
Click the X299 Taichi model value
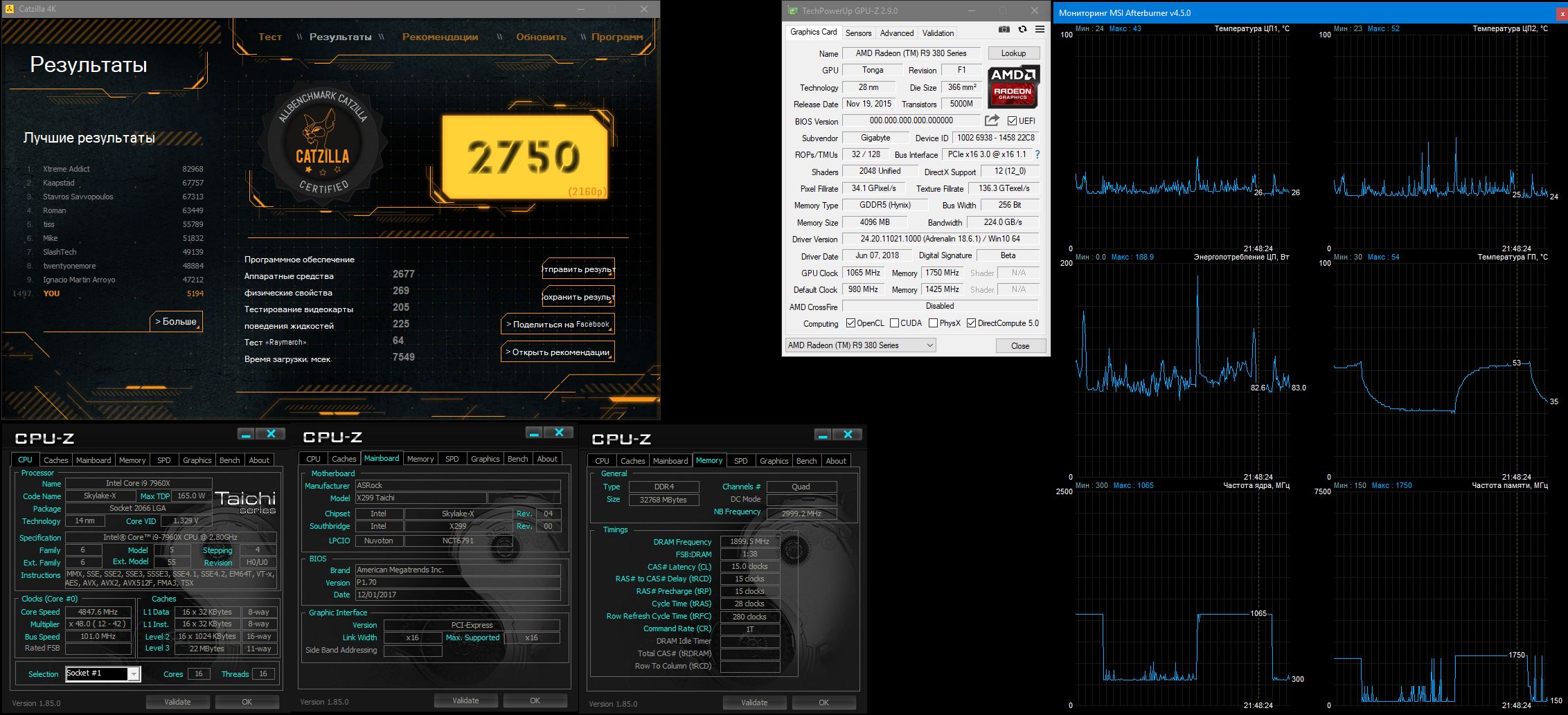[420, 498]
